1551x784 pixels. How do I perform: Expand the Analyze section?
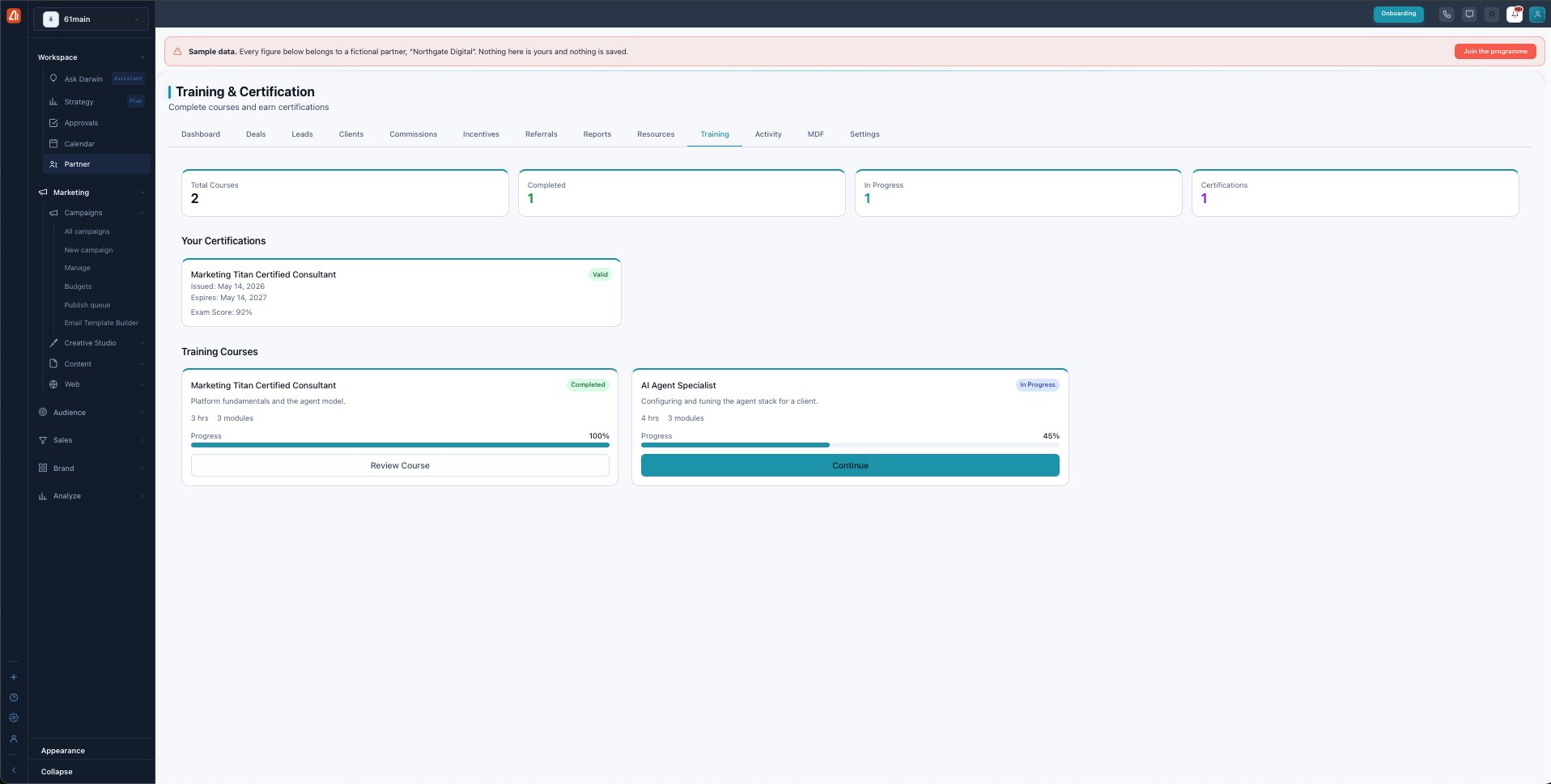pyautogui.click(x=142, y=496)
